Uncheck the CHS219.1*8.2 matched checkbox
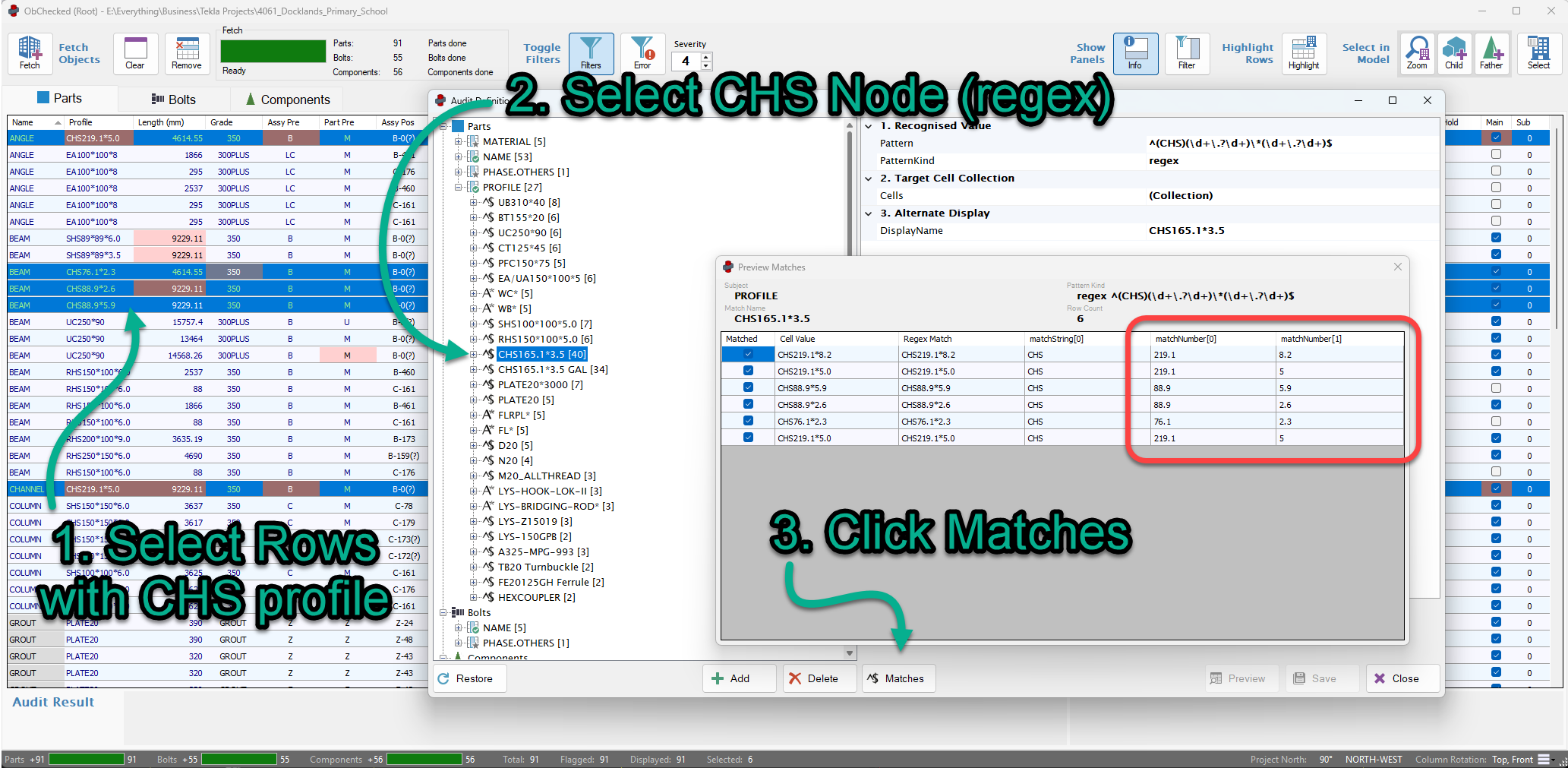The width and height of the screenshot is (1568, 768). pos(748,354)
